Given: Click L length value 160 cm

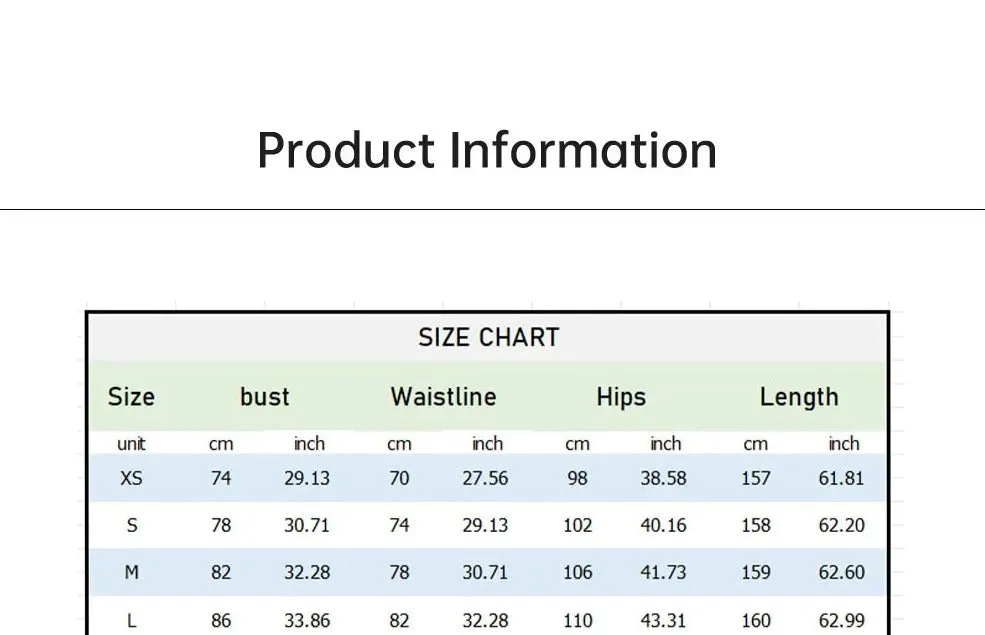Looking at the screenshot, I should [x=756, y=621].
